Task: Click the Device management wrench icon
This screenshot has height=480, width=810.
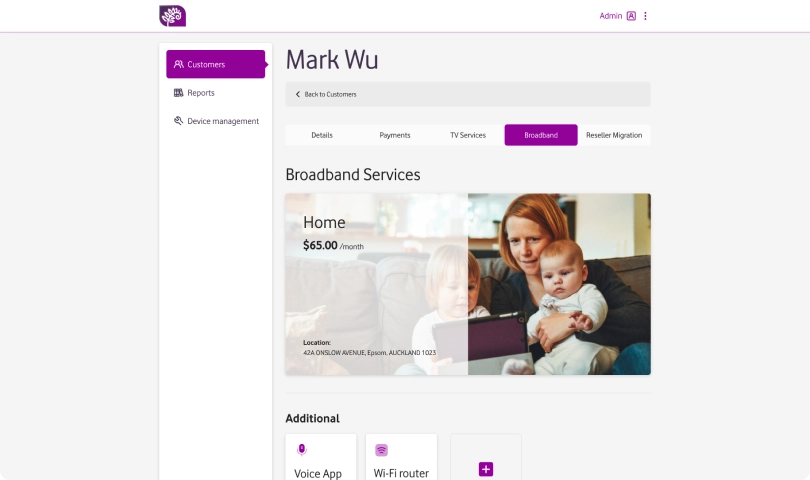Action: point(179,121)
